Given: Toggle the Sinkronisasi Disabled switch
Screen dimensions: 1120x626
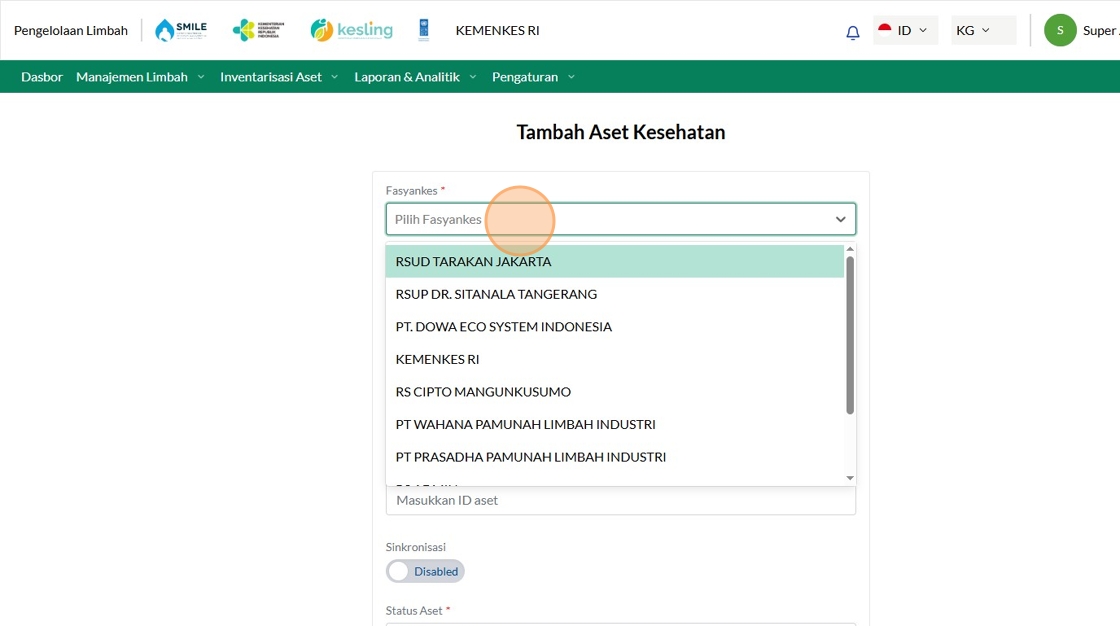Looking at the screenshot, I should 425,571.
